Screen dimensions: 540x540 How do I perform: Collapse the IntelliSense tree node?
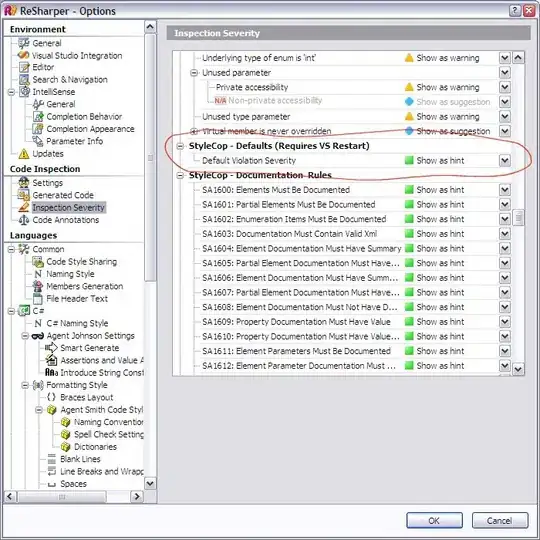pyautogui.click(x=11, y=92)
